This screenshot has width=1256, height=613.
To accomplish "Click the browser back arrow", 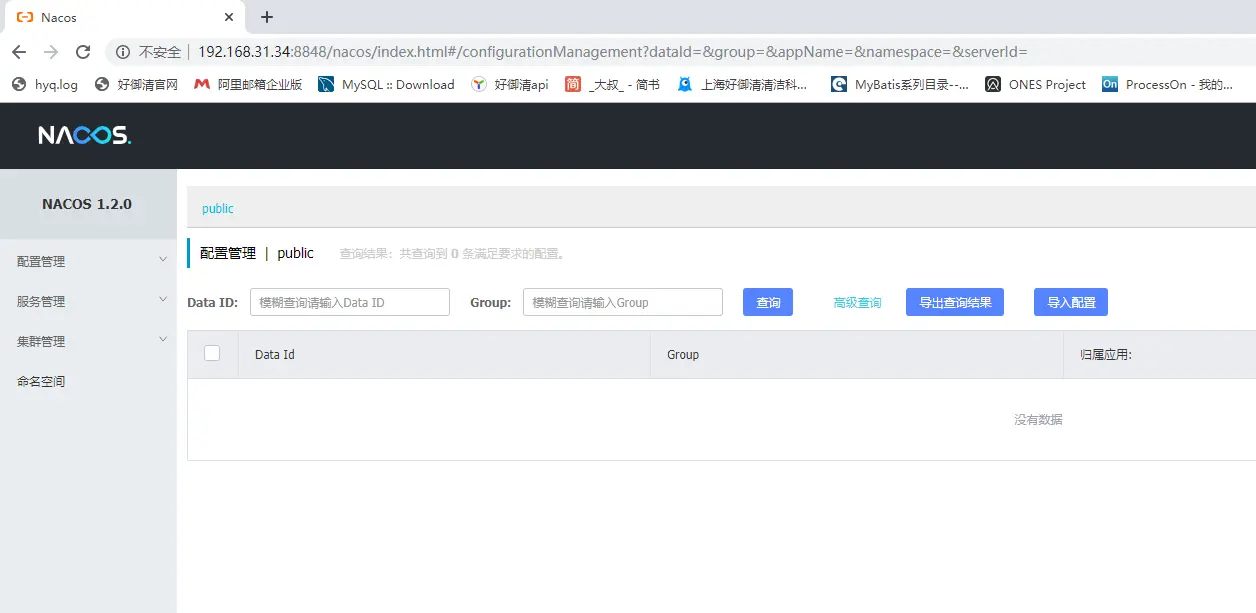I will point(19,52).
